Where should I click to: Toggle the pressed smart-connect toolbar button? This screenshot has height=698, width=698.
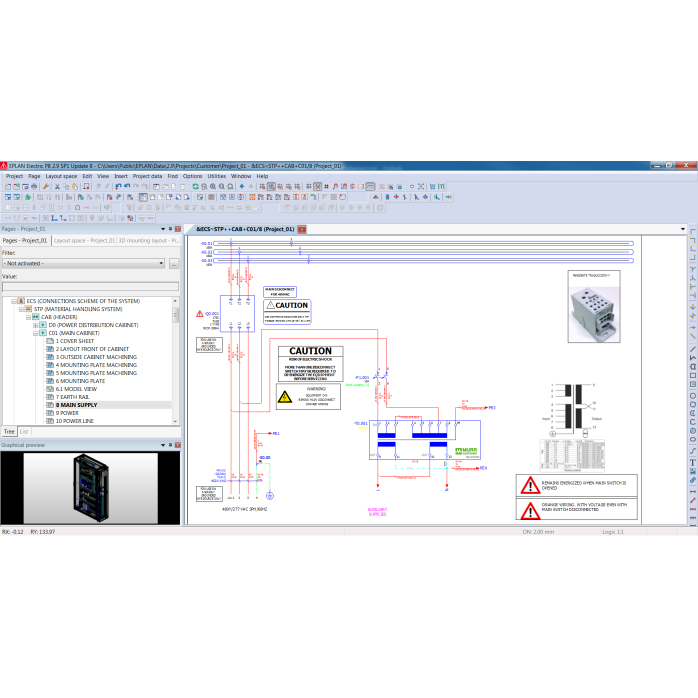pos(370,187)
